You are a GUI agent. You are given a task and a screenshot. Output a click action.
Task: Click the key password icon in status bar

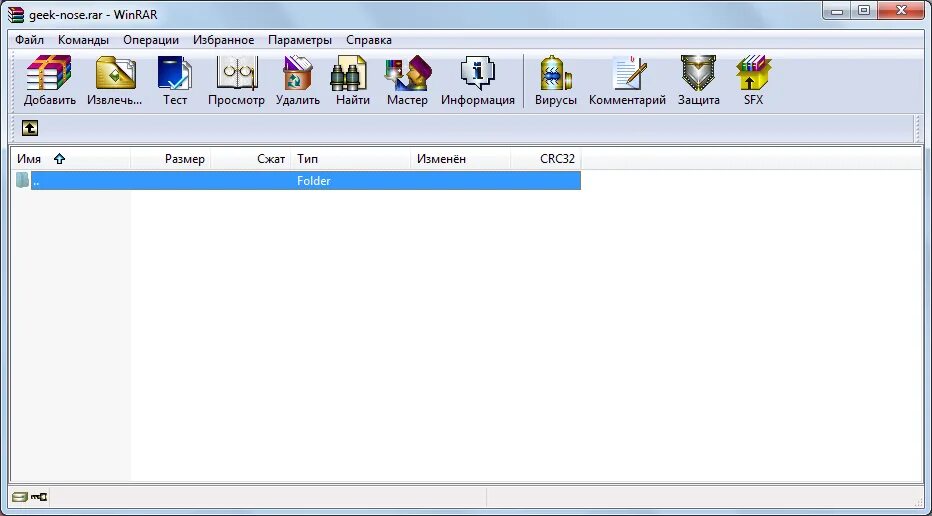39,496
